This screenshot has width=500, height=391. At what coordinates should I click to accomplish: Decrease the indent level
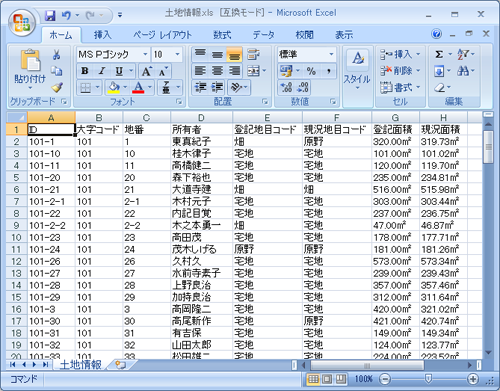pos(200,87)
